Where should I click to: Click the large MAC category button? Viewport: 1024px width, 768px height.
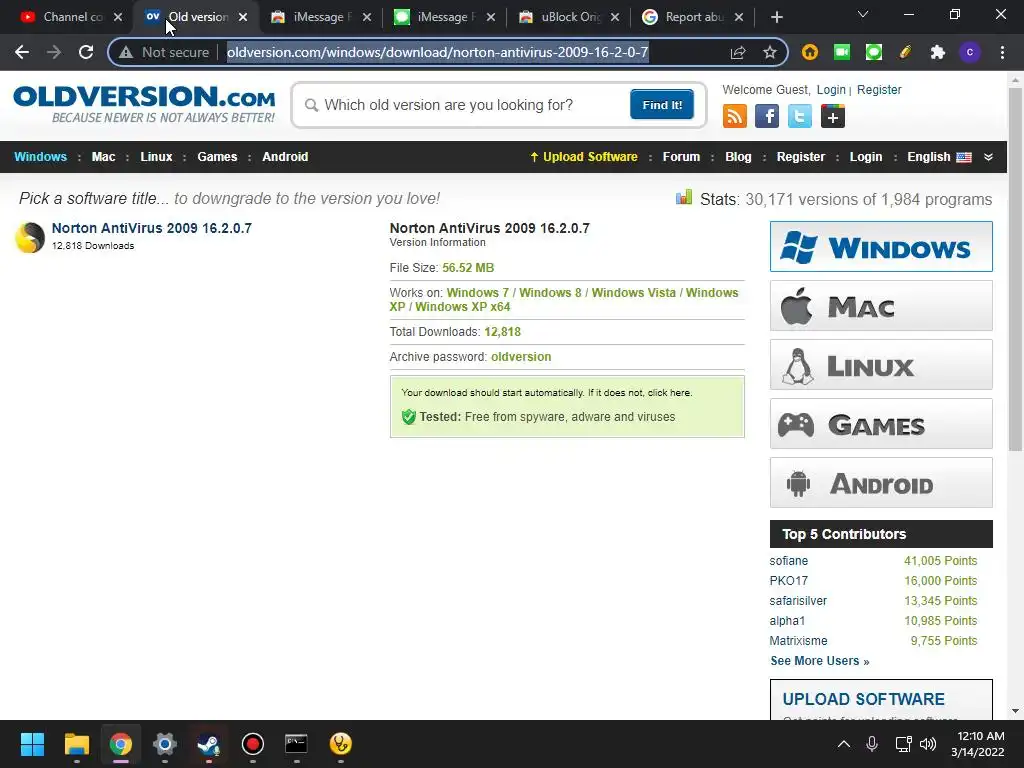(x=881, y=306)
